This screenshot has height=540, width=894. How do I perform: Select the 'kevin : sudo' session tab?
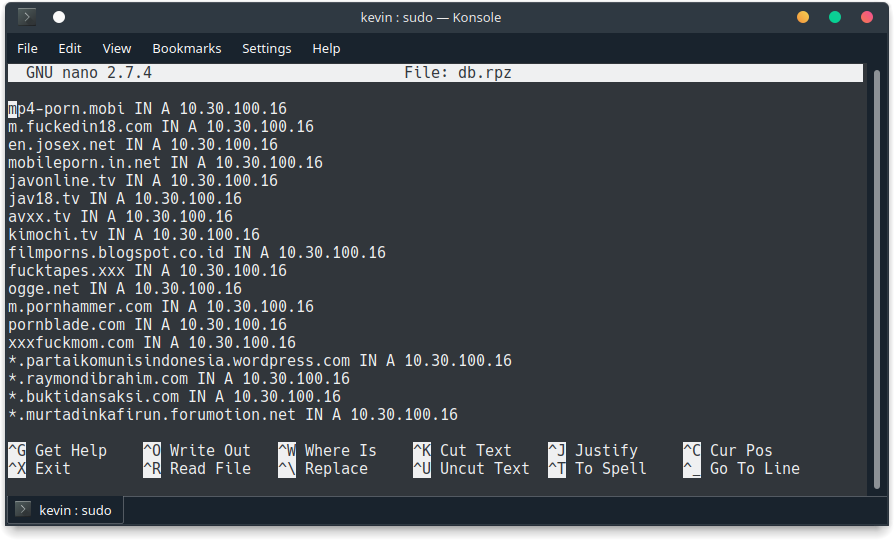66,510
